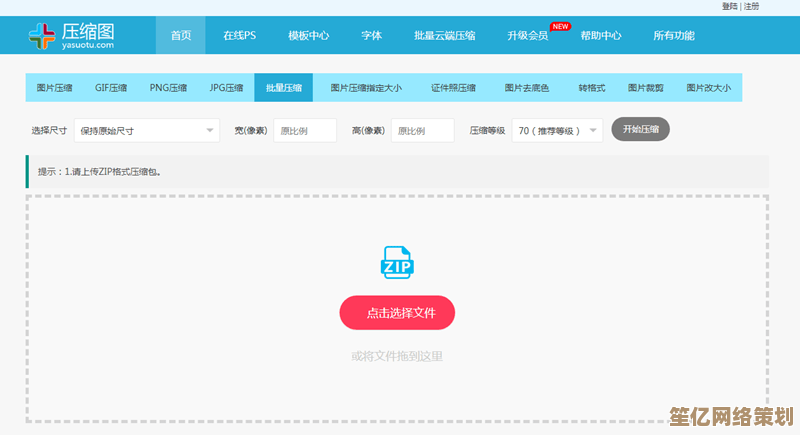
Task: Open the 模板中心 menu item
Action: point(308,36)
